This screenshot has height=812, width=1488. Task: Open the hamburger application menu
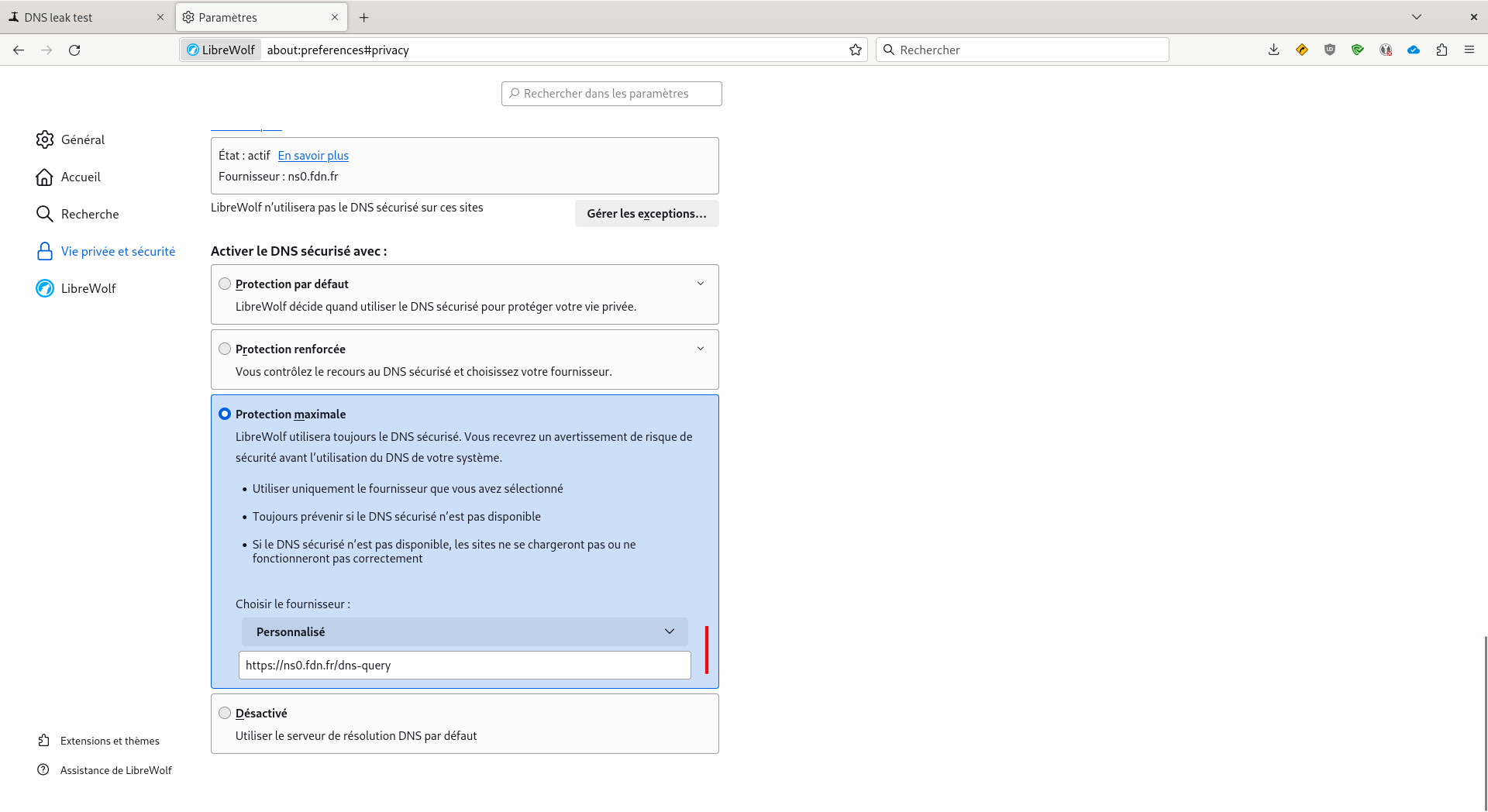tap(1469, 50)
